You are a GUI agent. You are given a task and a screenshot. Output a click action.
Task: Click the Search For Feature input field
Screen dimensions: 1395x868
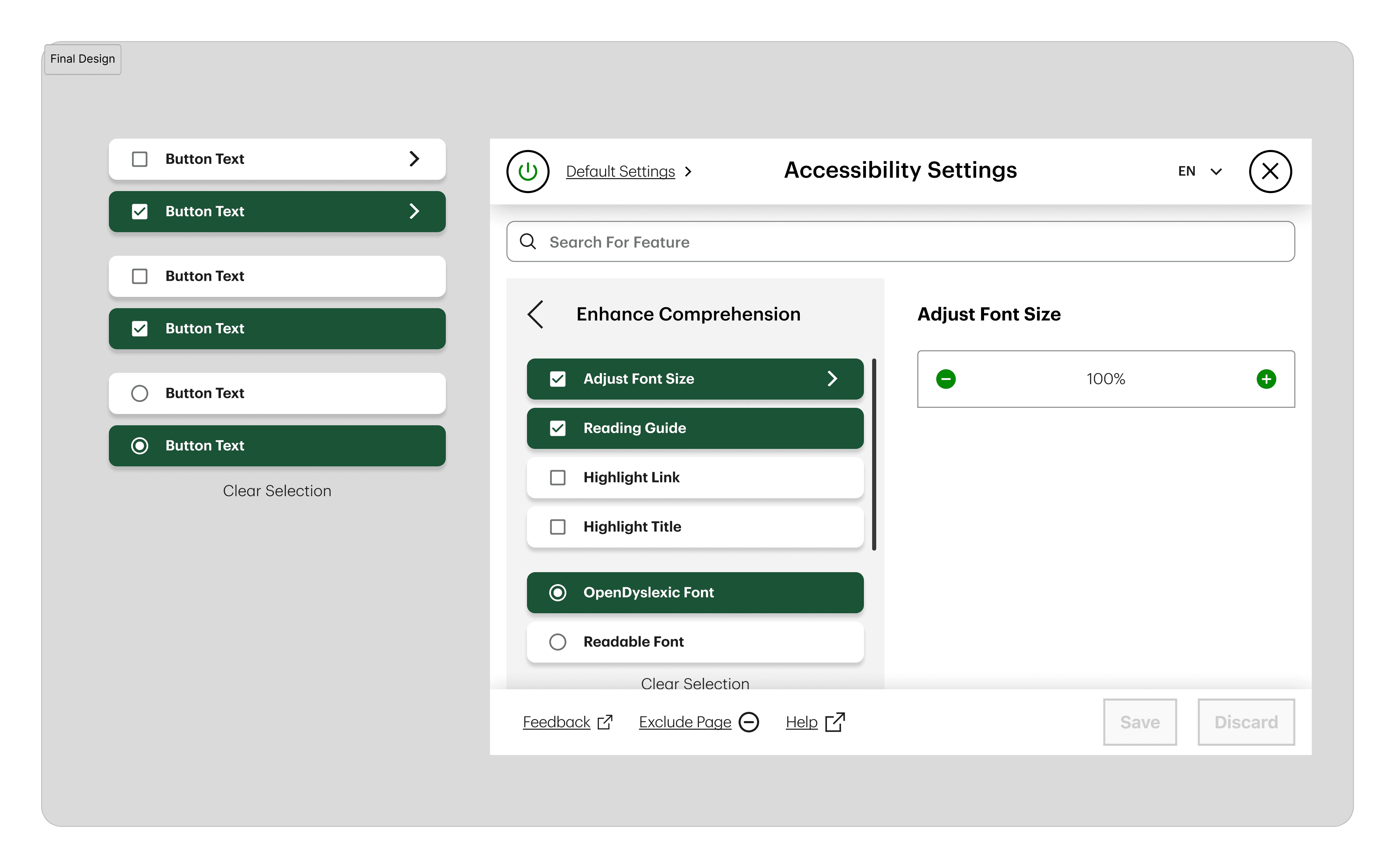[x=900, y=242]
